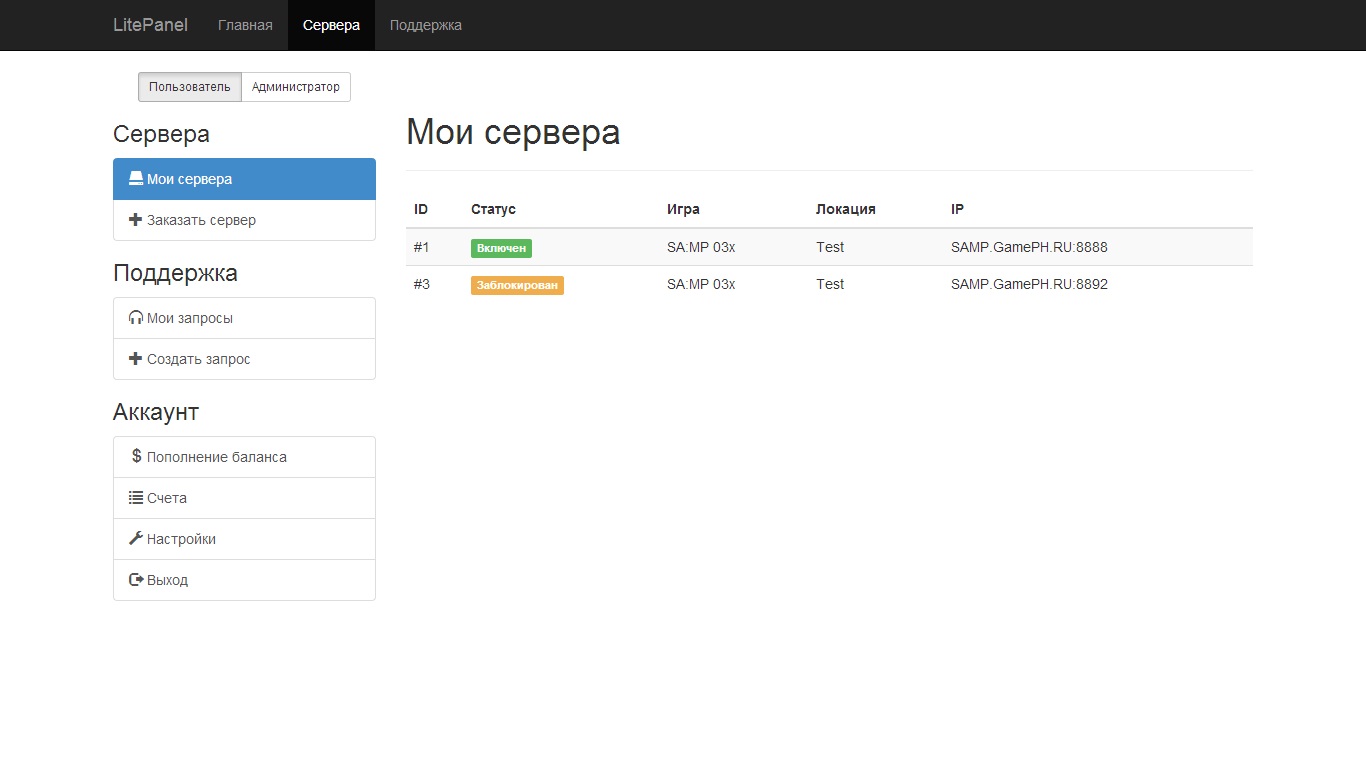Click the plus icon beside Заказать сервер
Viewport: 1366px width, 768px height.
click(x=136, y=220)
